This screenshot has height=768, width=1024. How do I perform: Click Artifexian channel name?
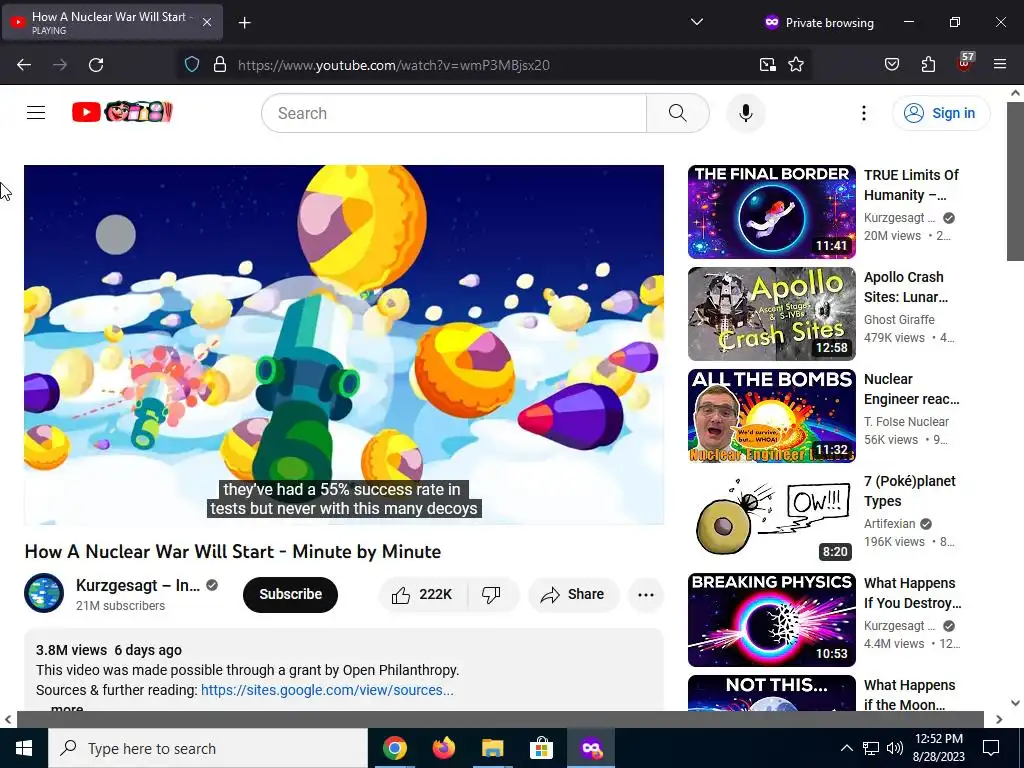click(889, 523)
